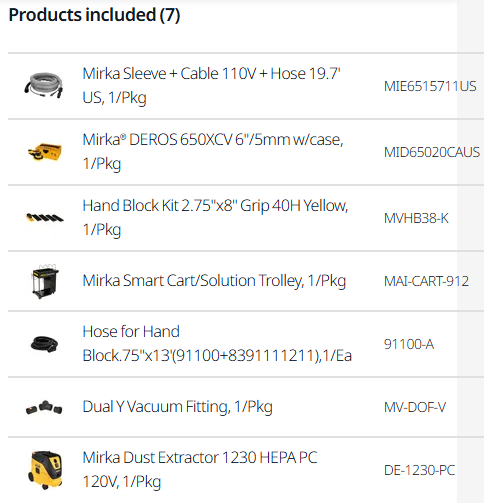Click product code MAI-CART-912
The height and width of the screenshot is (503, 484).
click(426, 281)
